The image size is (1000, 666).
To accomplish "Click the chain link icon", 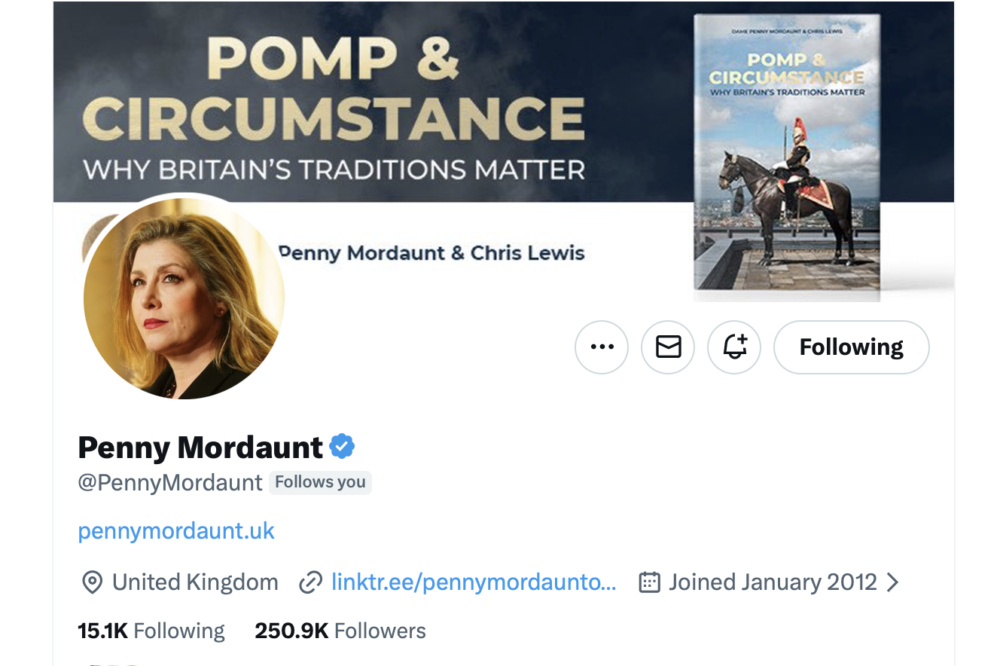I will pyautogui.click(x=311, y=582).
